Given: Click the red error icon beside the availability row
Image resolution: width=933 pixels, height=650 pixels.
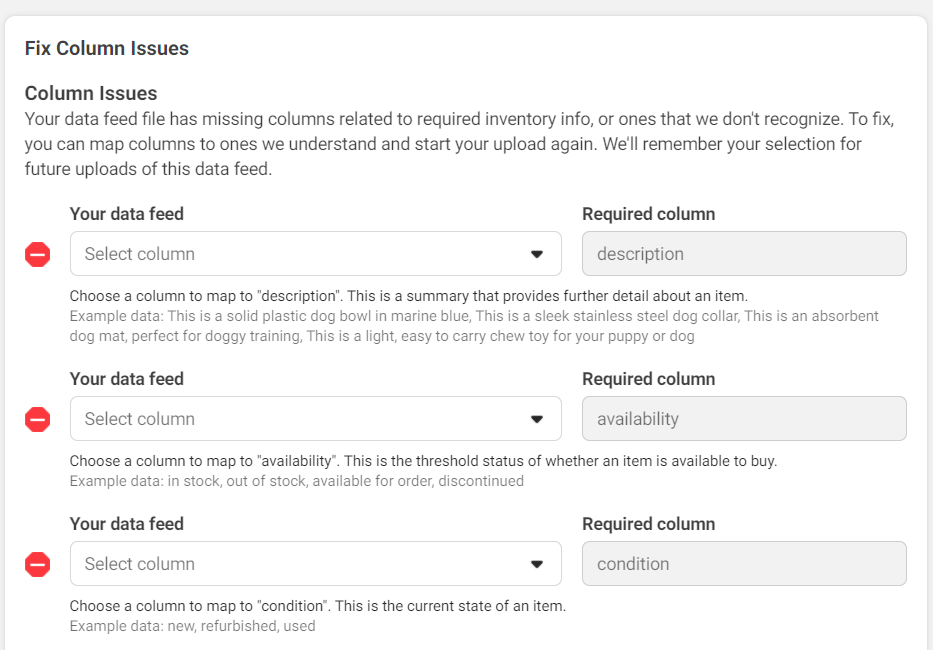Looking at the screenshot, I should point(37,419).
